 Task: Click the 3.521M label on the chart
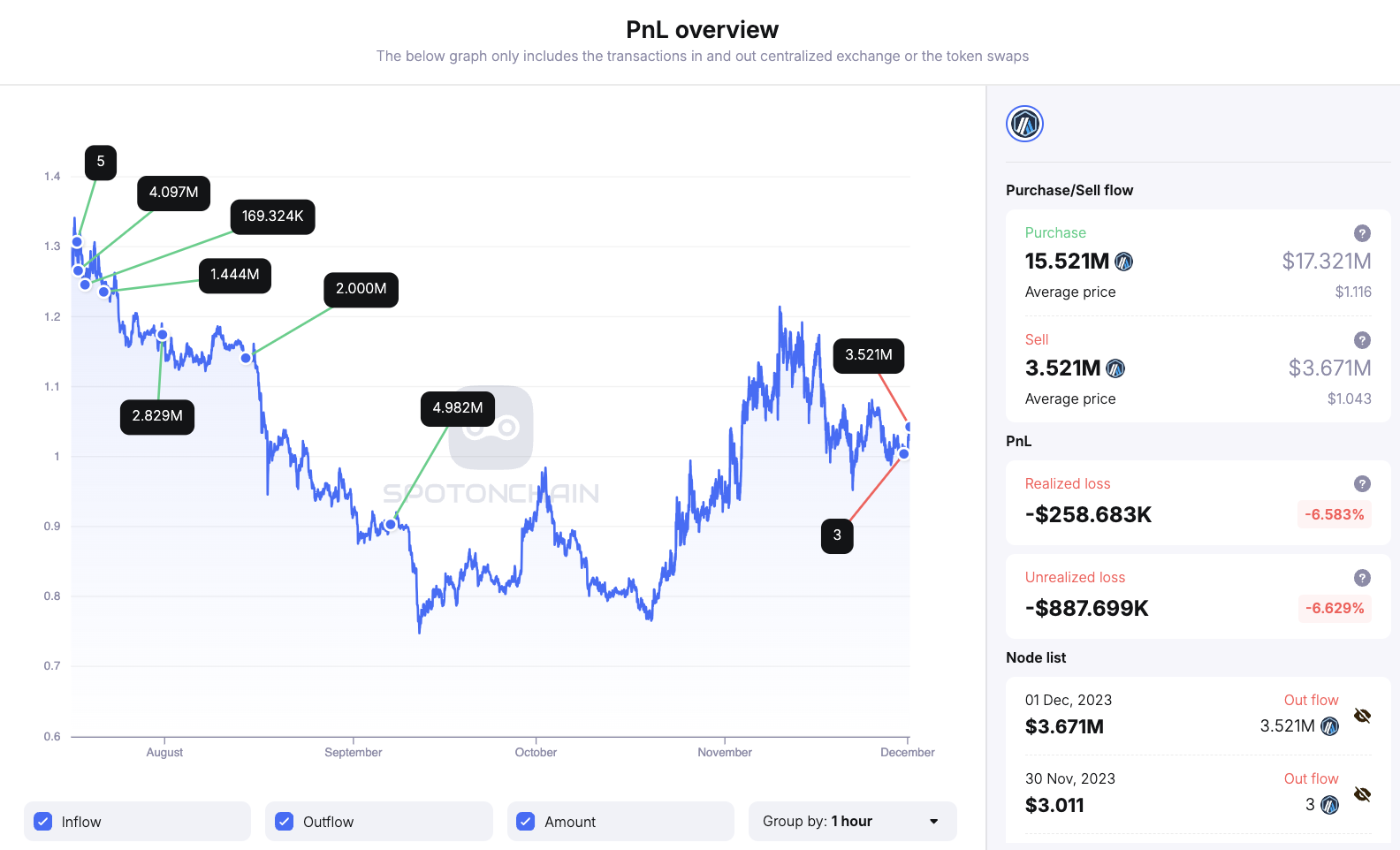tap(868, 355)
